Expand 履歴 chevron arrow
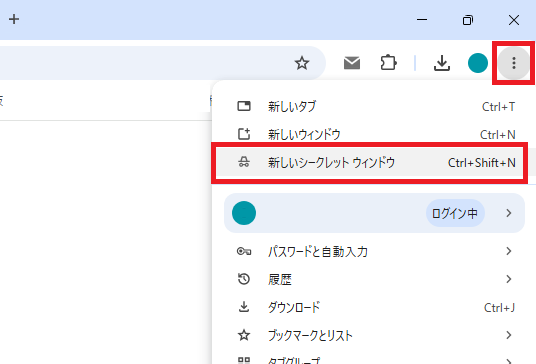This screenshot has height=364, width=536. click(509, 279)
